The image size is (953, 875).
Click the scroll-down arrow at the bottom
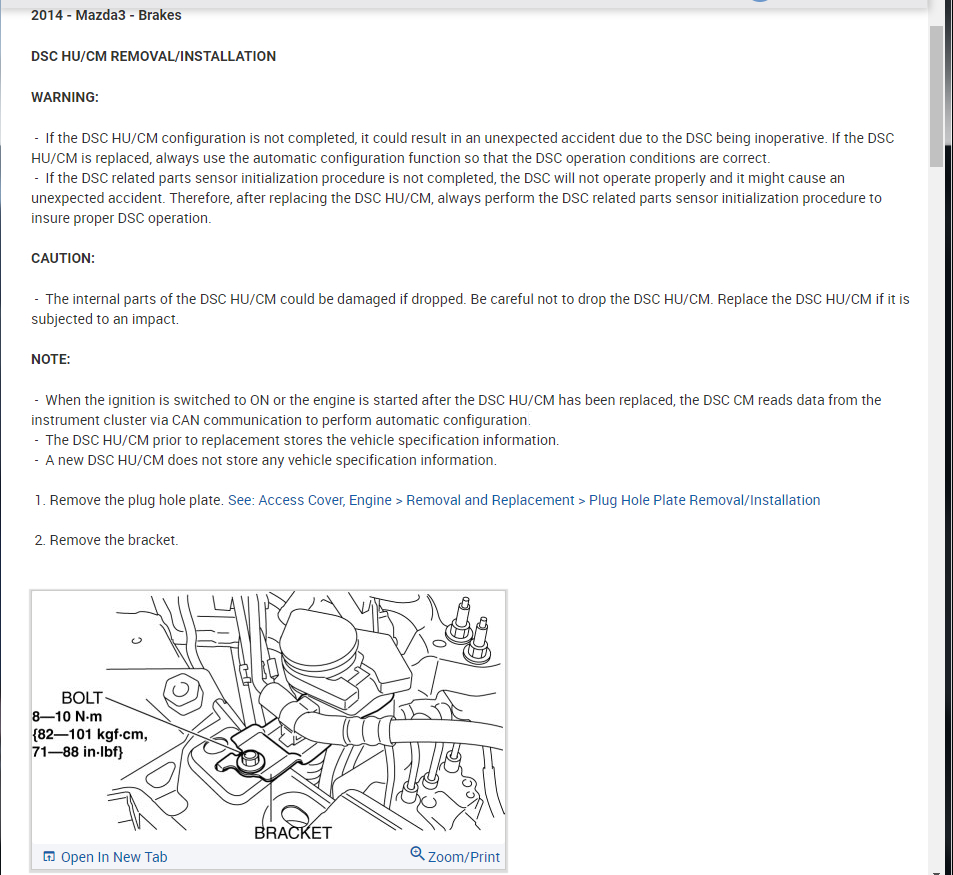pos(935,871)
